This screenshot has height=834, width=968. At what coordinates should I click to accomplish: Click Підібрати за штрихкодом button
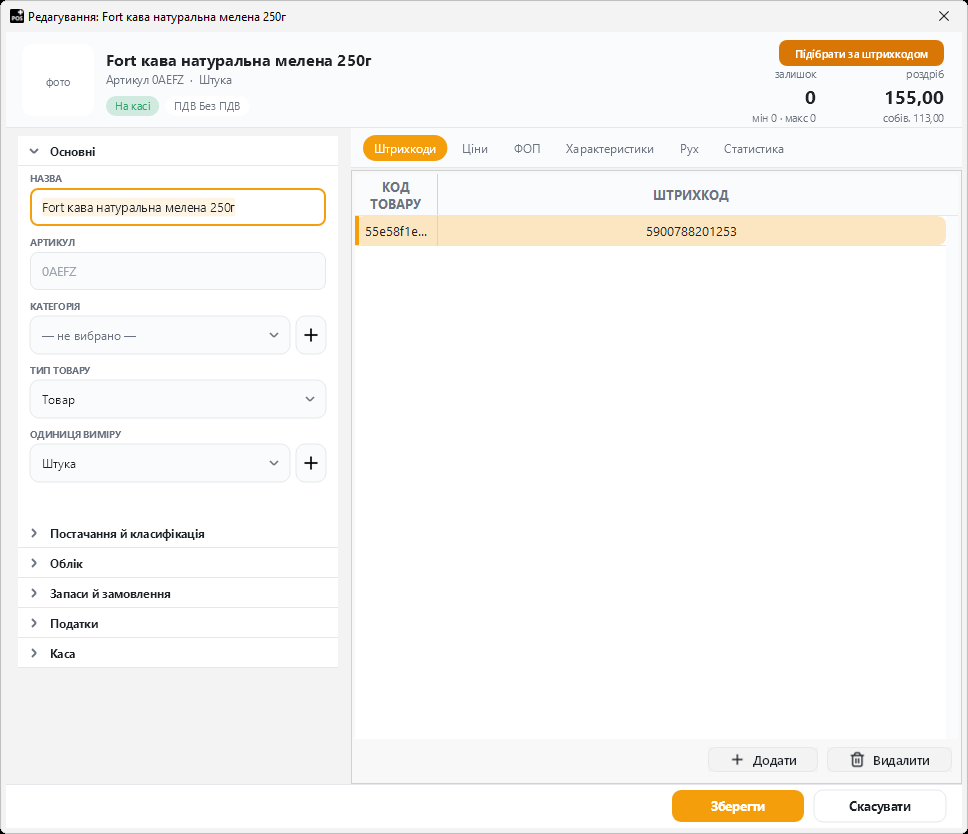861,54
